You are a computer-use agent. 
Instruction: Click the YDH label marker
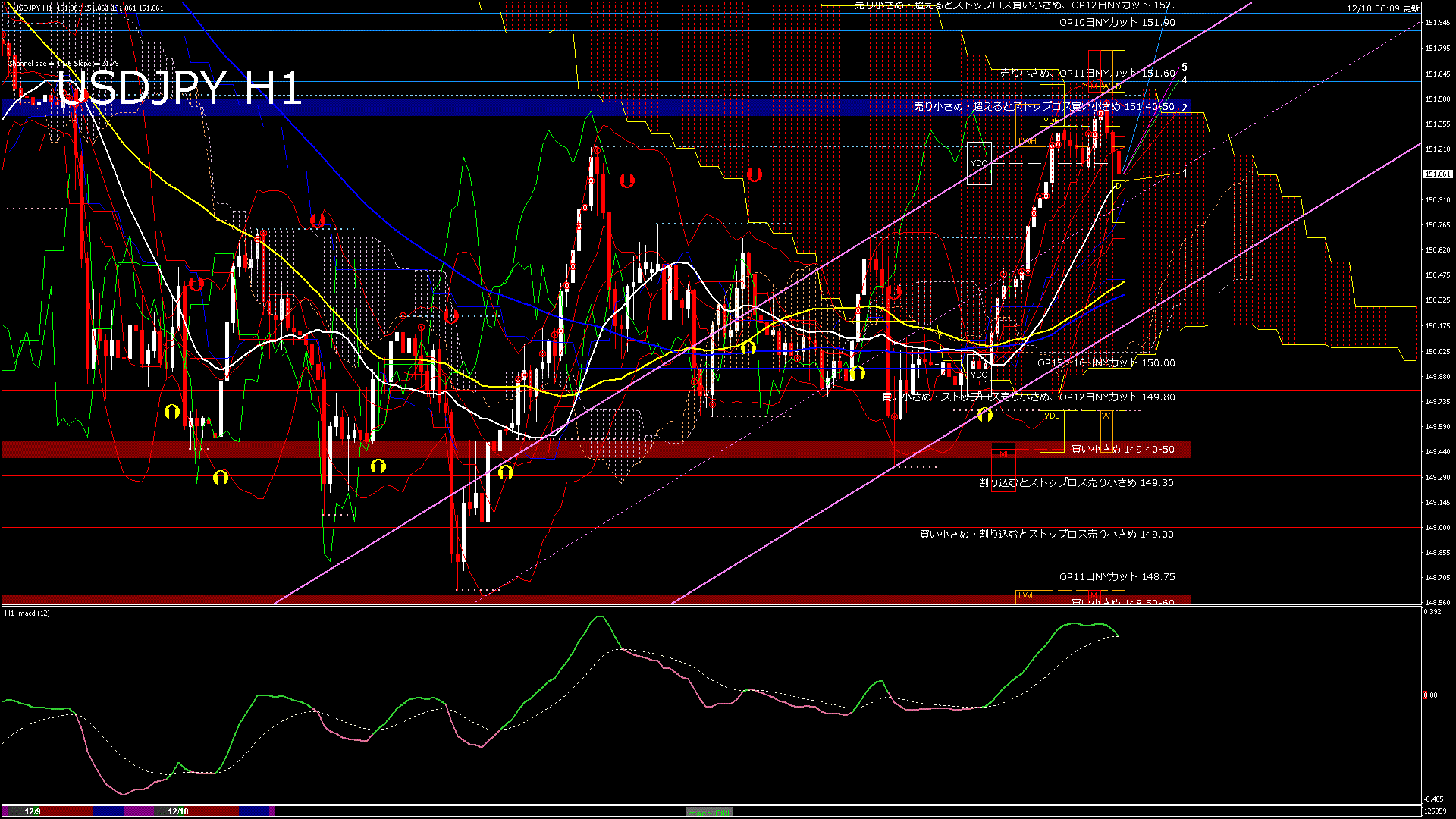[1051, 121]
